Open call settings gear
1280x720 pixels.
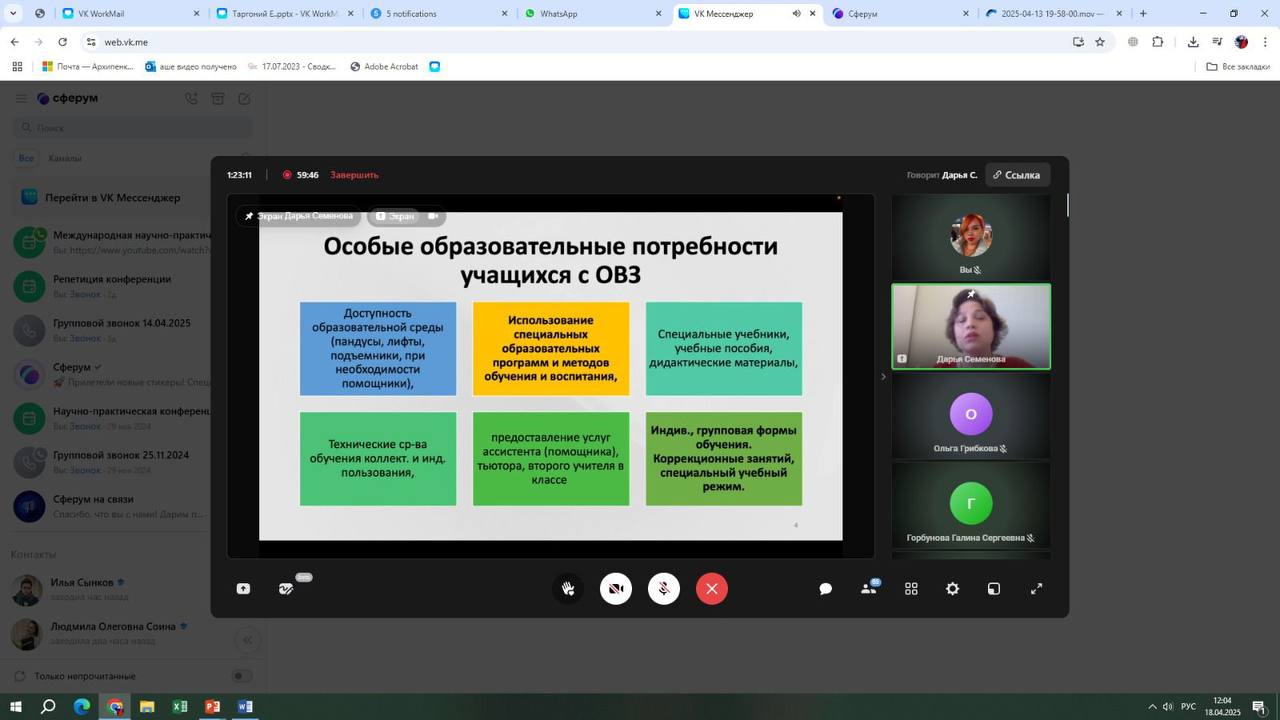tap(953, 589)
